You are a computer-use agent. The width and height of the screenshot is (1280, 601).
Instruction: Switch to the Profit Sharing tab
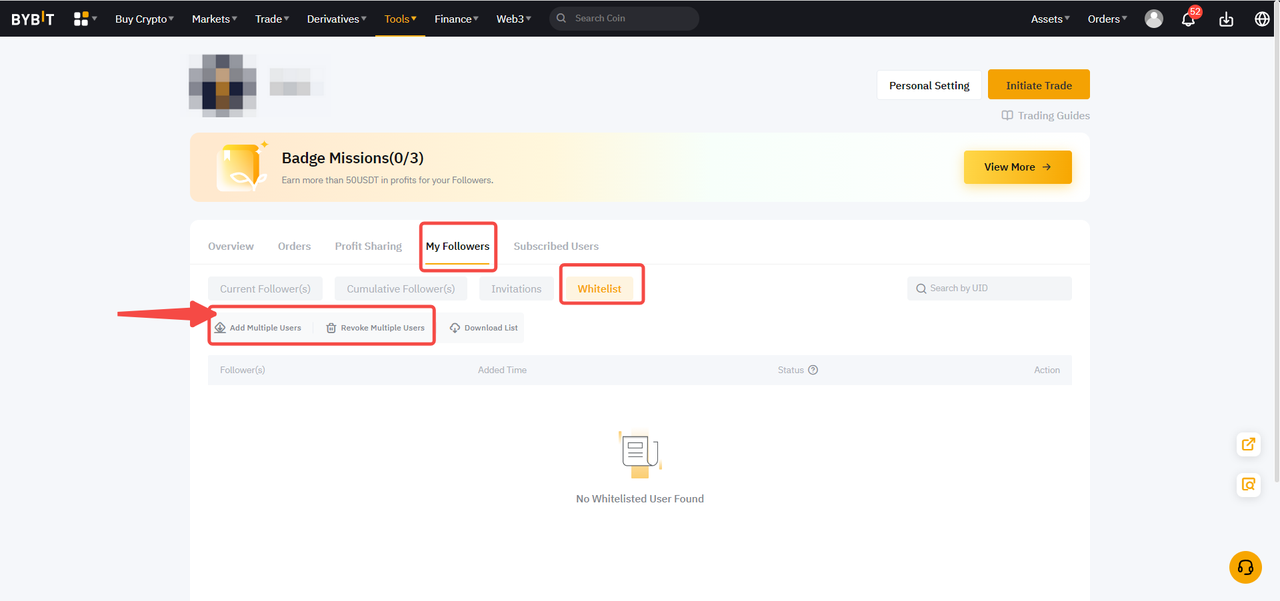tap(368, 246)
